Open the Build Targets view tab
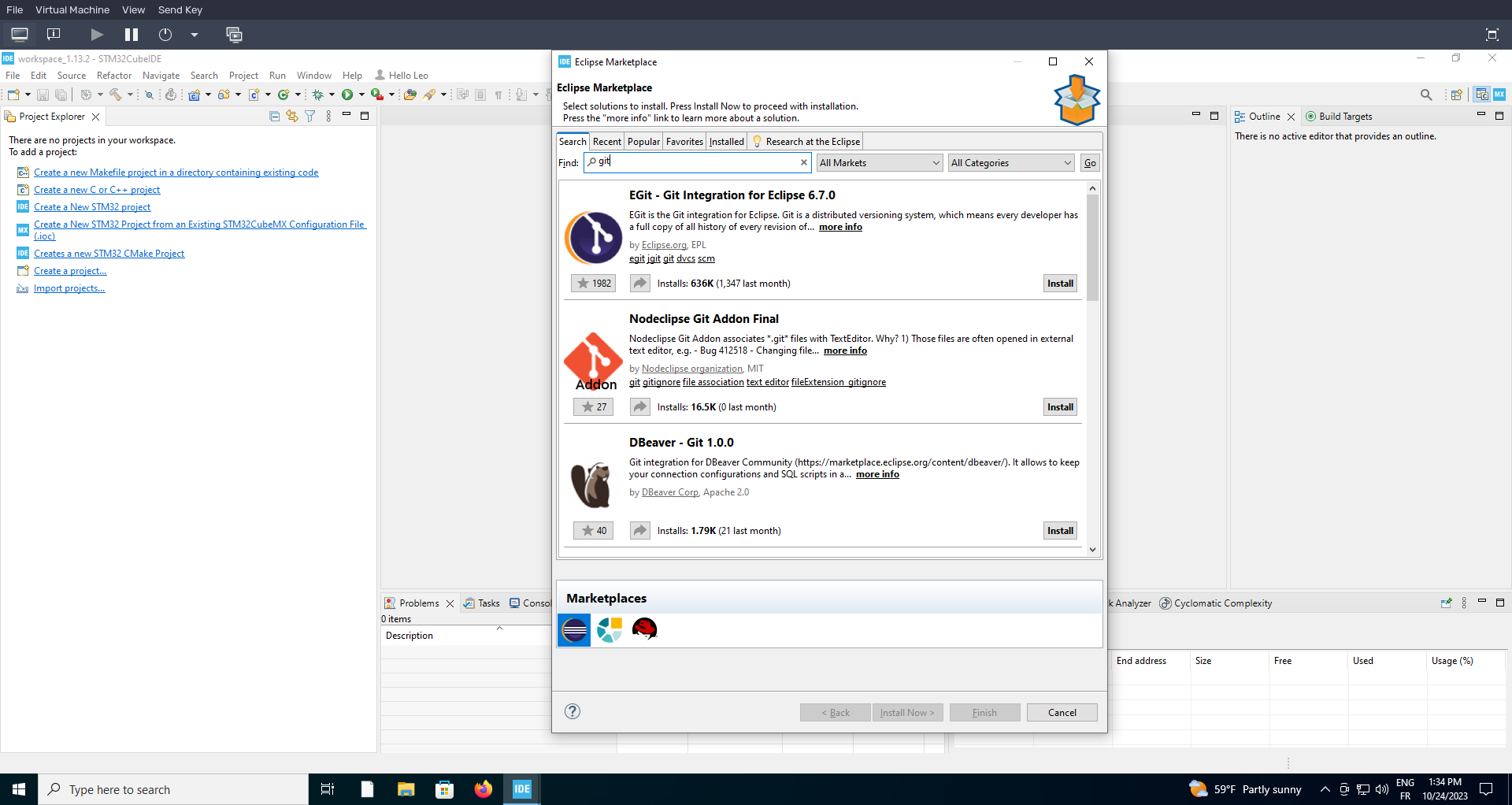 tap(1339, 117)
